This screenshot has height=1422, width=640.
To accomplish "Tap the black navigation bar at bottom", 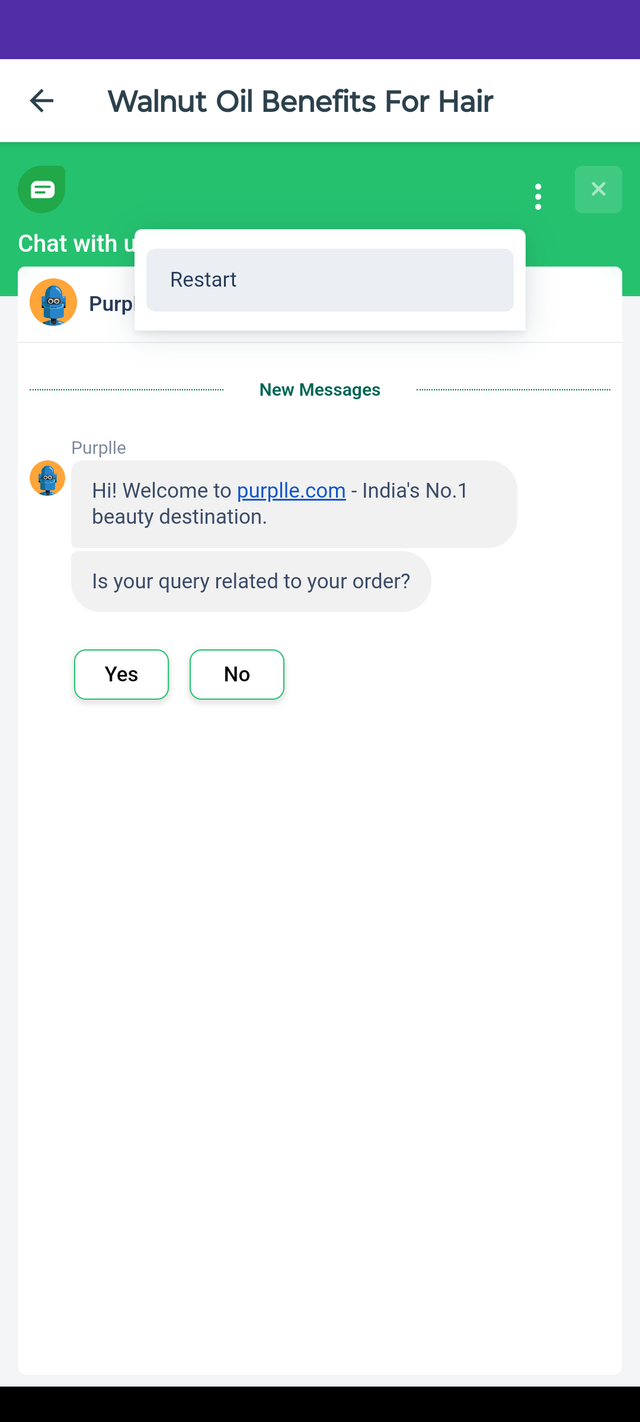I will click(320, 1404).
